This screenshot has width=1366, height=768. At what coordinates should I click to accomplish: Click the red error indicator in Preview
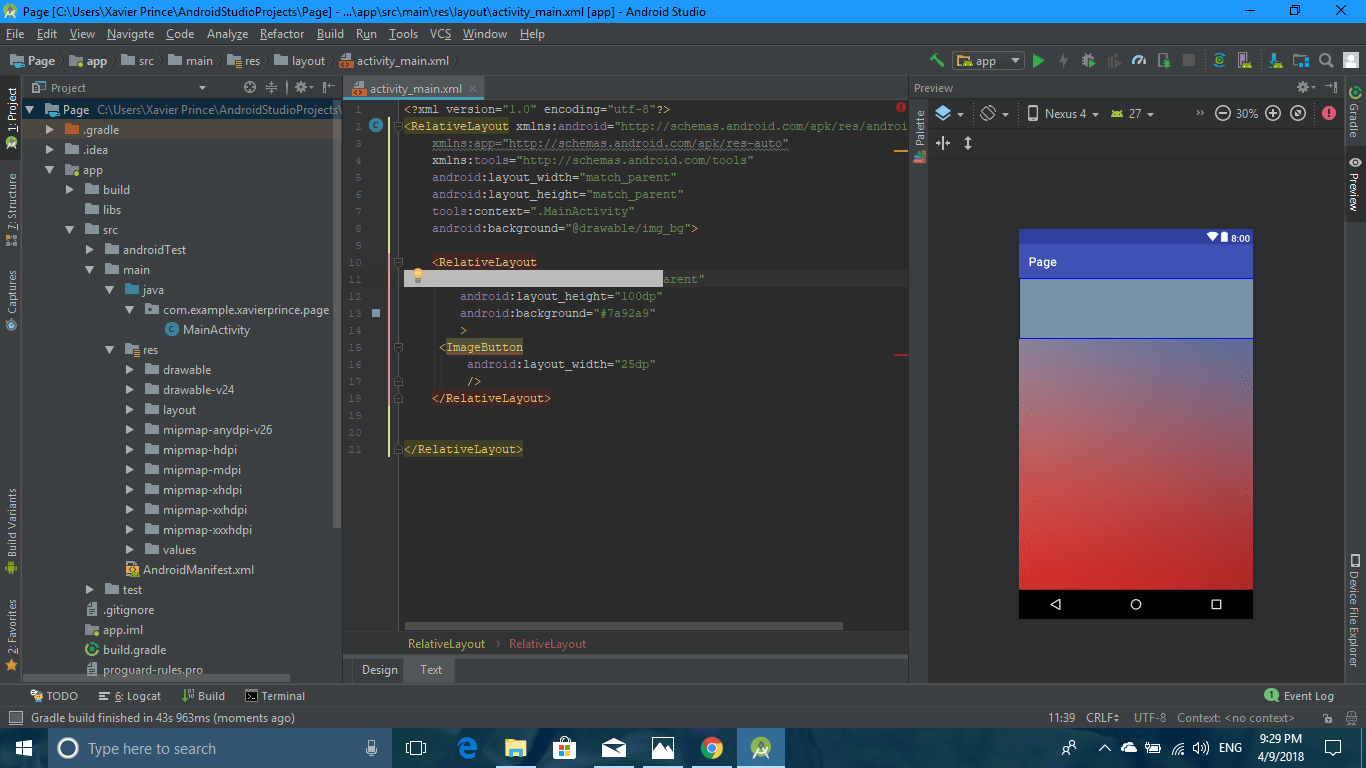1328,114
